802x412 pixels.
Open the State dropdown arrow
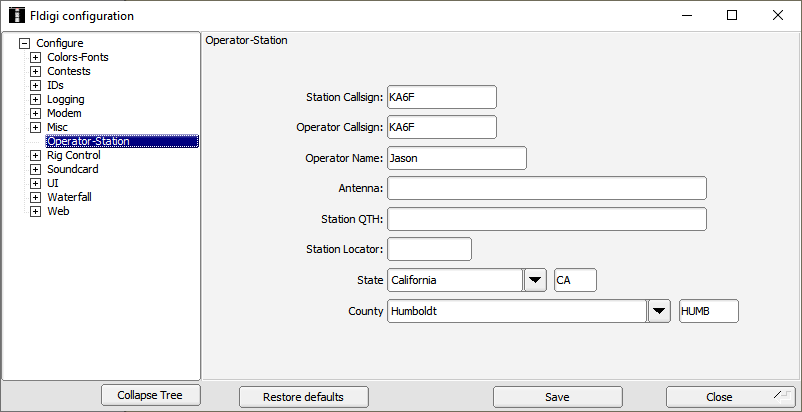click(x=535, y=280)
